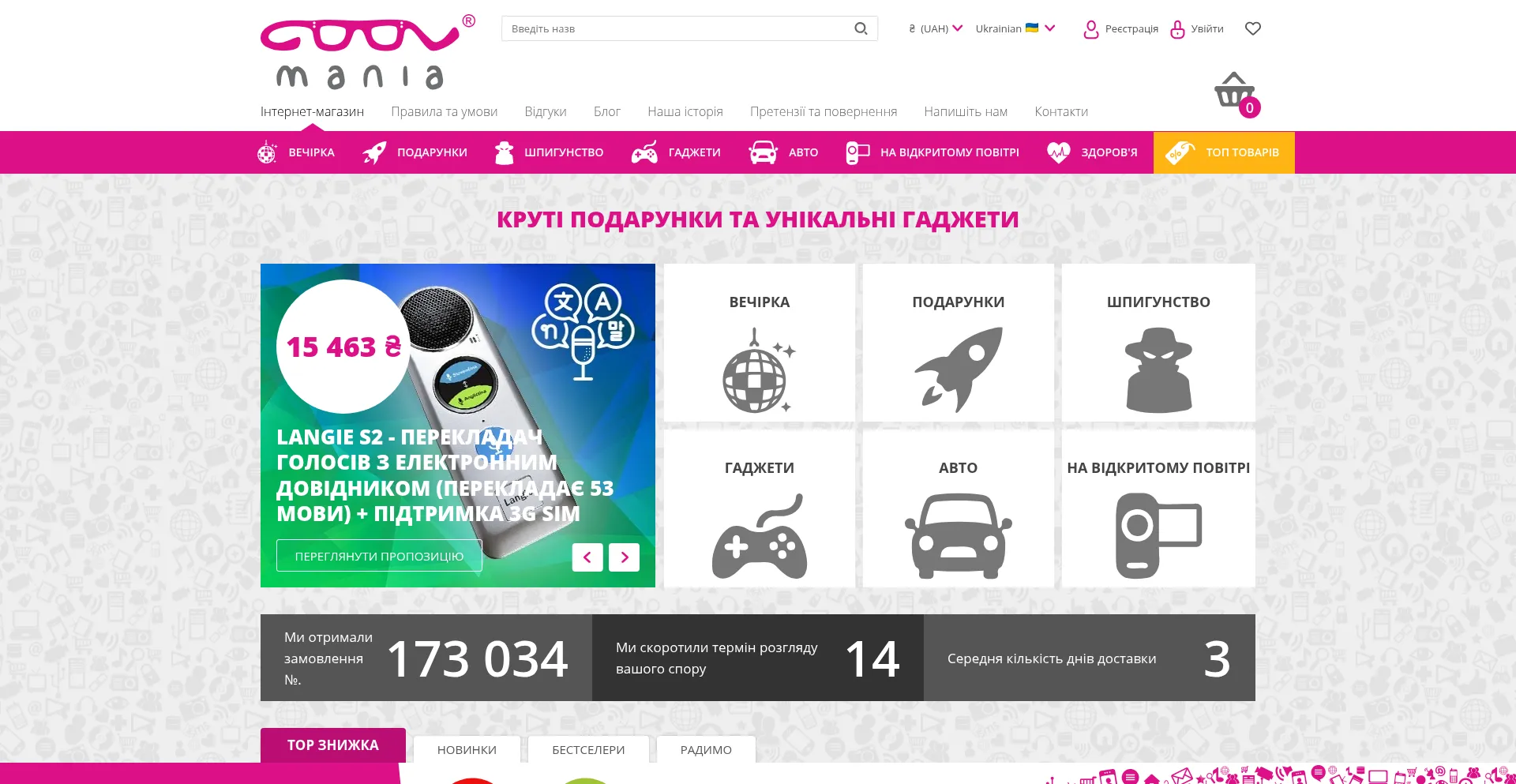Expand the UAH currency dropdown
The image size is (1516, 784).
(936, 28)
